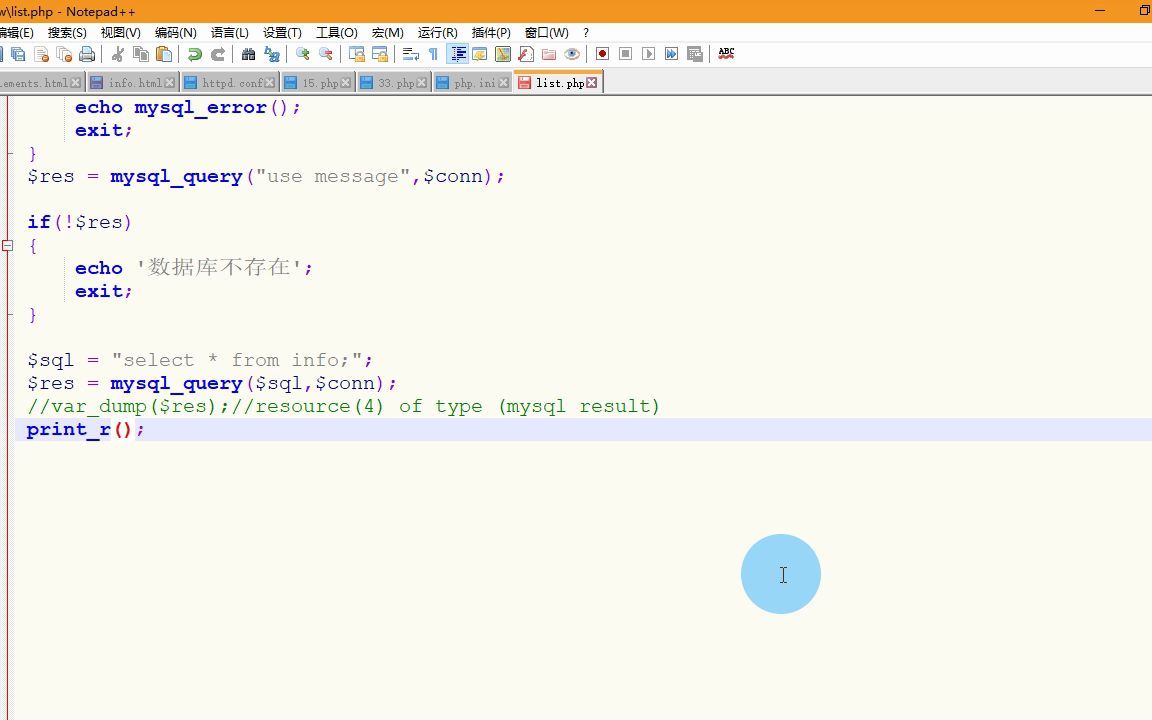This screenshot has width=1152, height=720.
Task: Expand the 设置(T) menu options
Action: pyautogui.click(x=281, y=32)
